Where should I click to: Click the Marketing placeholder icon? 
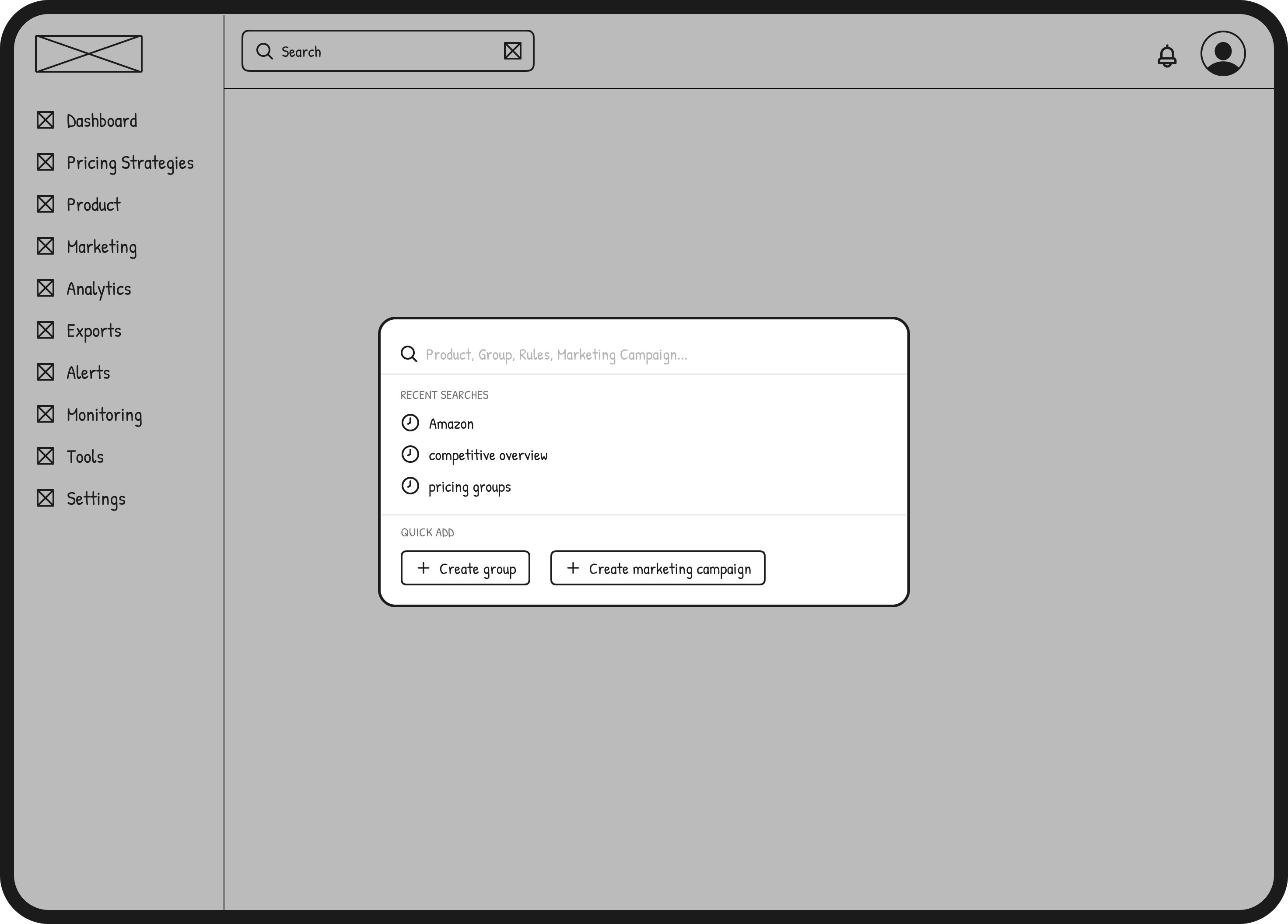pos(45,246)
